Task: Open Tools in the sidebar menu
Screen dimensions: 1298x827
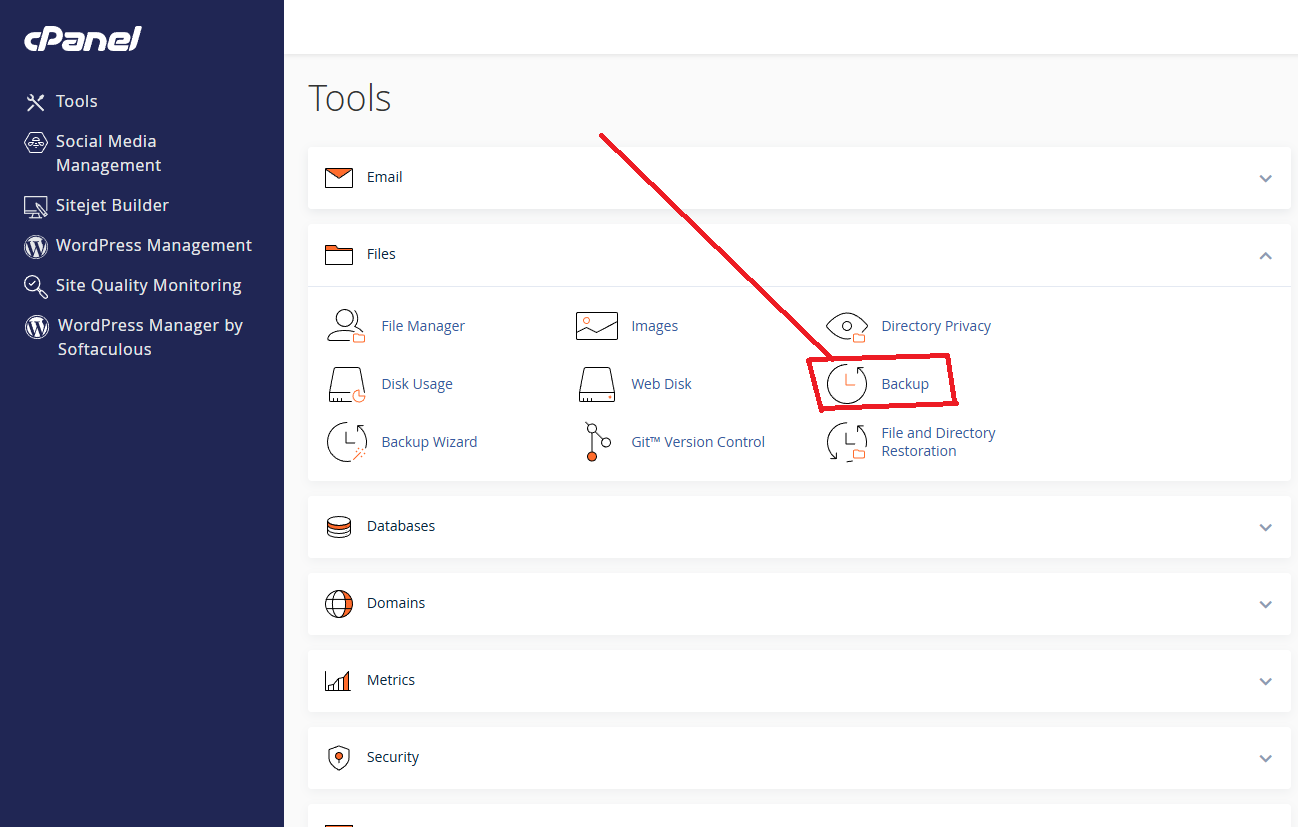Action: (x=77, y=102)
